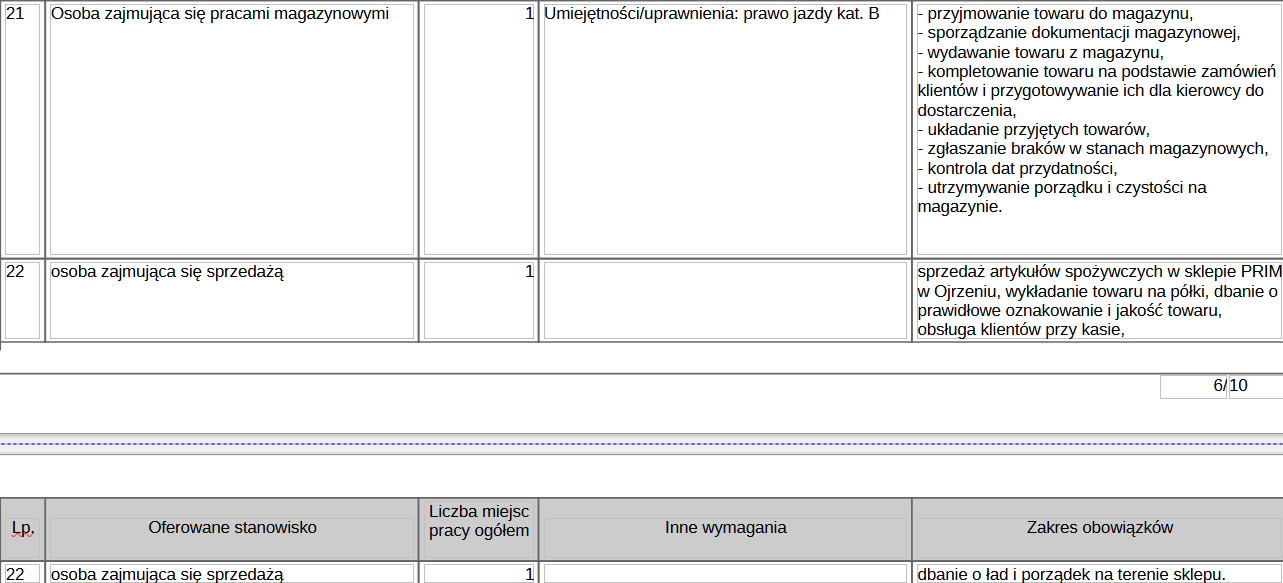1283x583 pixels.
Task: Click the 'zgłaszanie braków w stanach magazynowych' line
Action: [1094, 150]
